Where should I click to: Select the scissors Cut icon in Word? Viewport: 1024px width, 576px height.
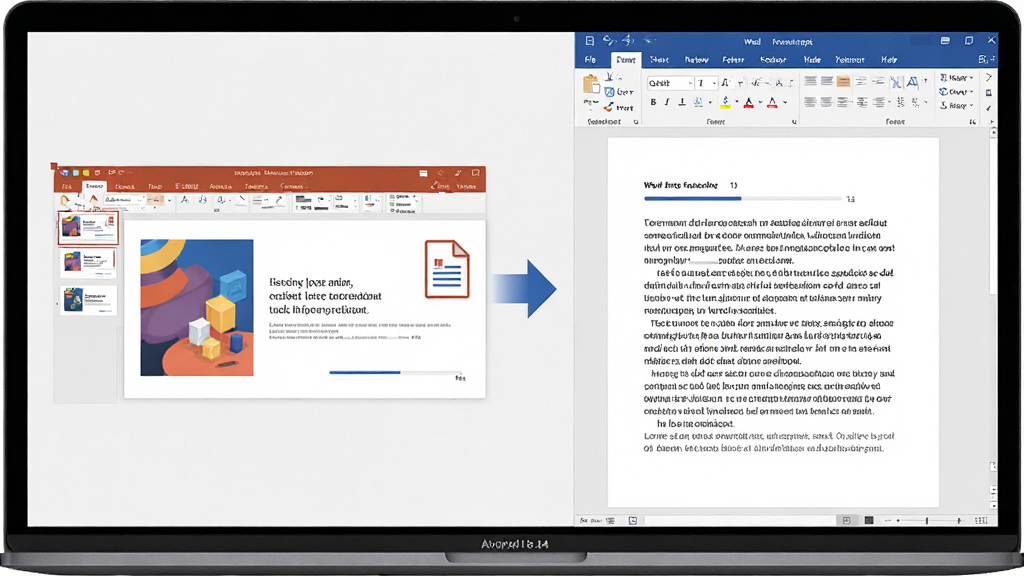coord(609,77)
